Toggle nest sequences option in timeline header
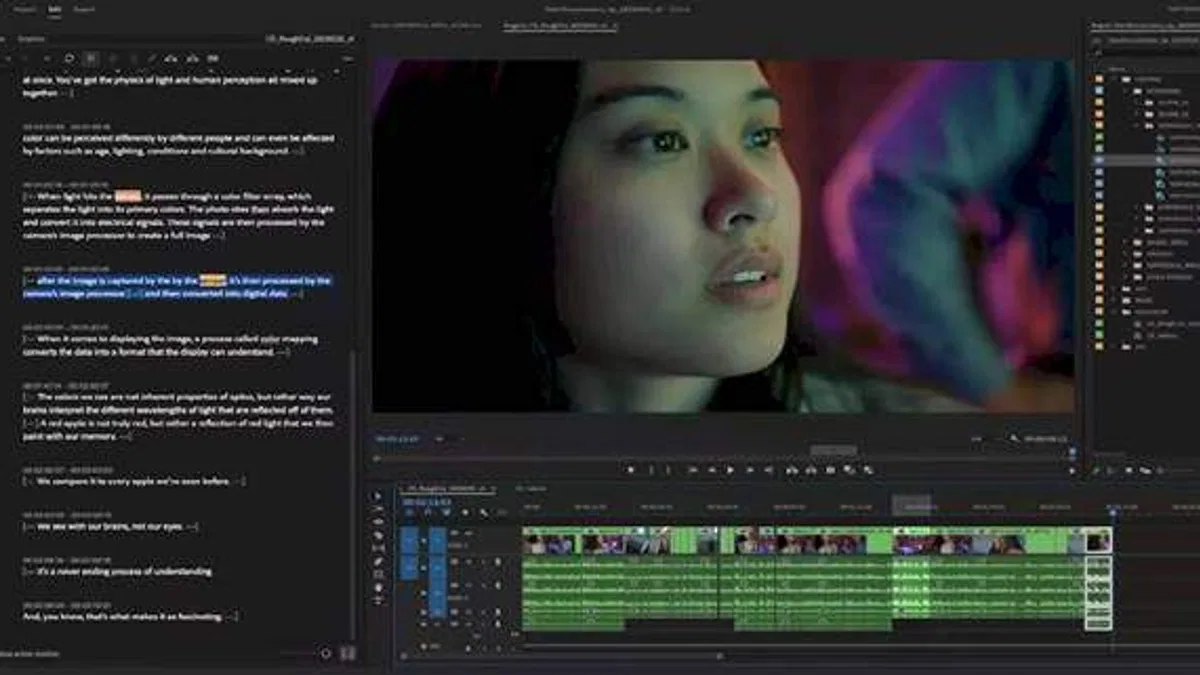This screenshot has width=1200, height=675. (407, 512)
